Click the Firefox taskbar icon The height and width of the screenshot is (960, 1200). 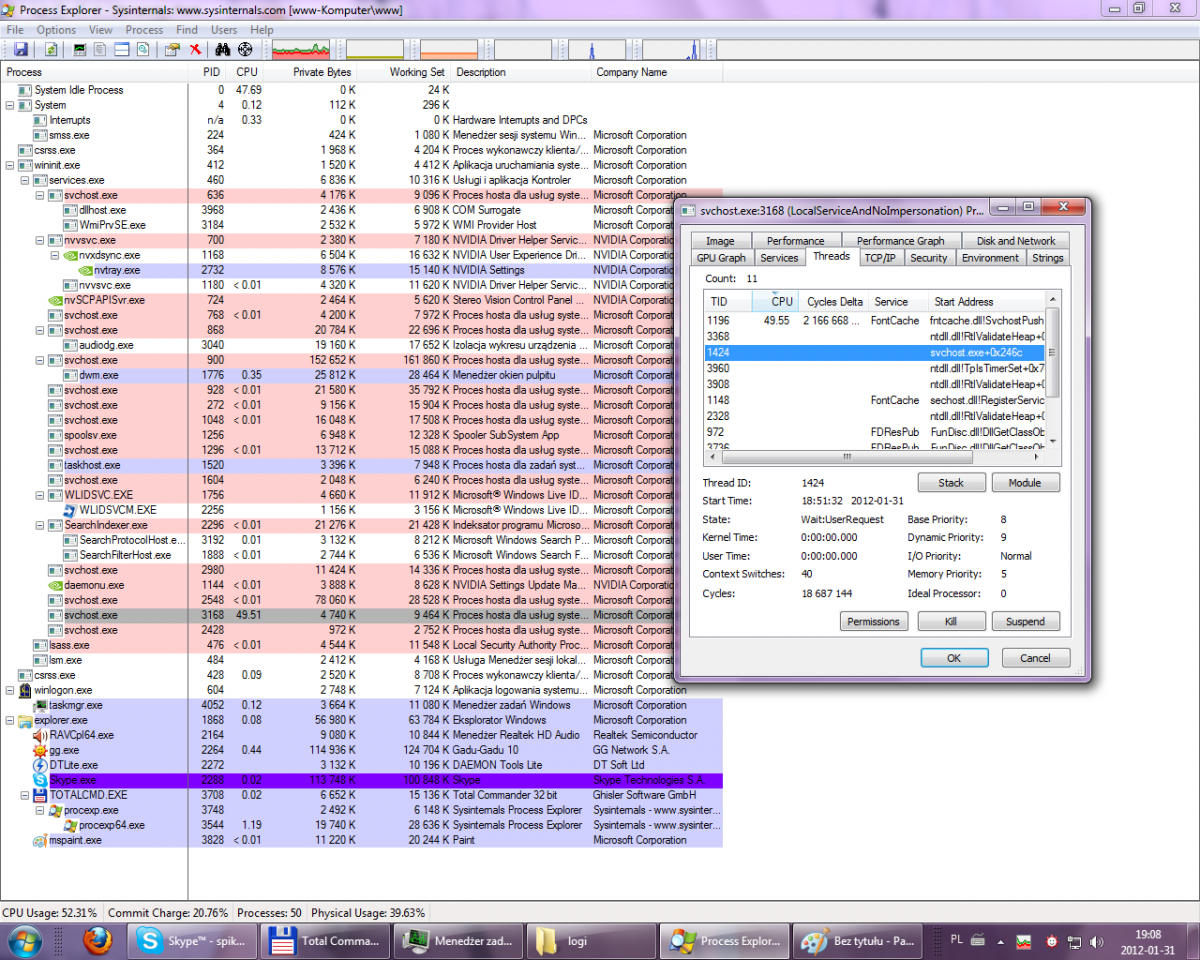(x=97, y=940)
